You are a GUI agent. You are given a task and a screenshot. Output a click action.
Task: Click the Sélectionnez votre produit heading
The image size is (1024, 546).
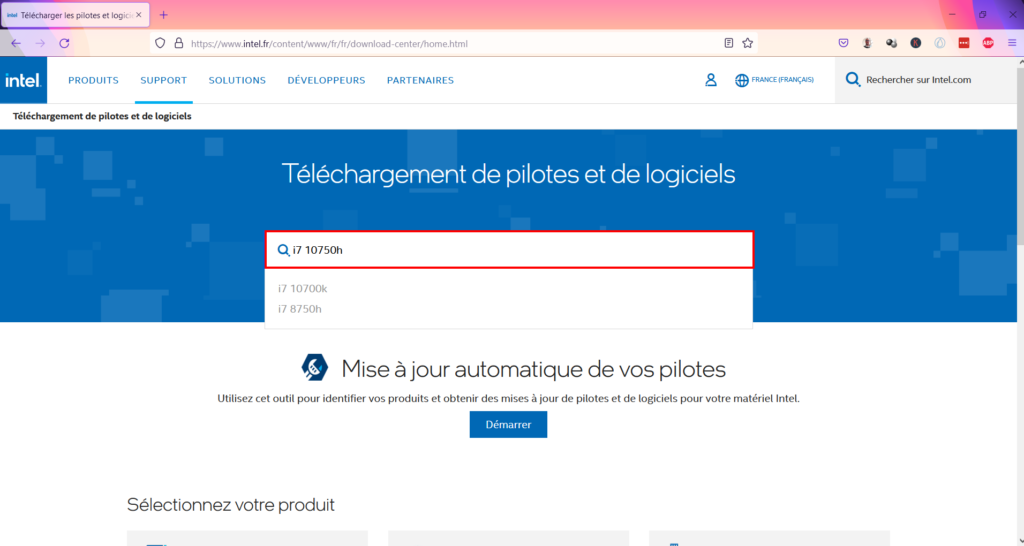coord(231,505)
